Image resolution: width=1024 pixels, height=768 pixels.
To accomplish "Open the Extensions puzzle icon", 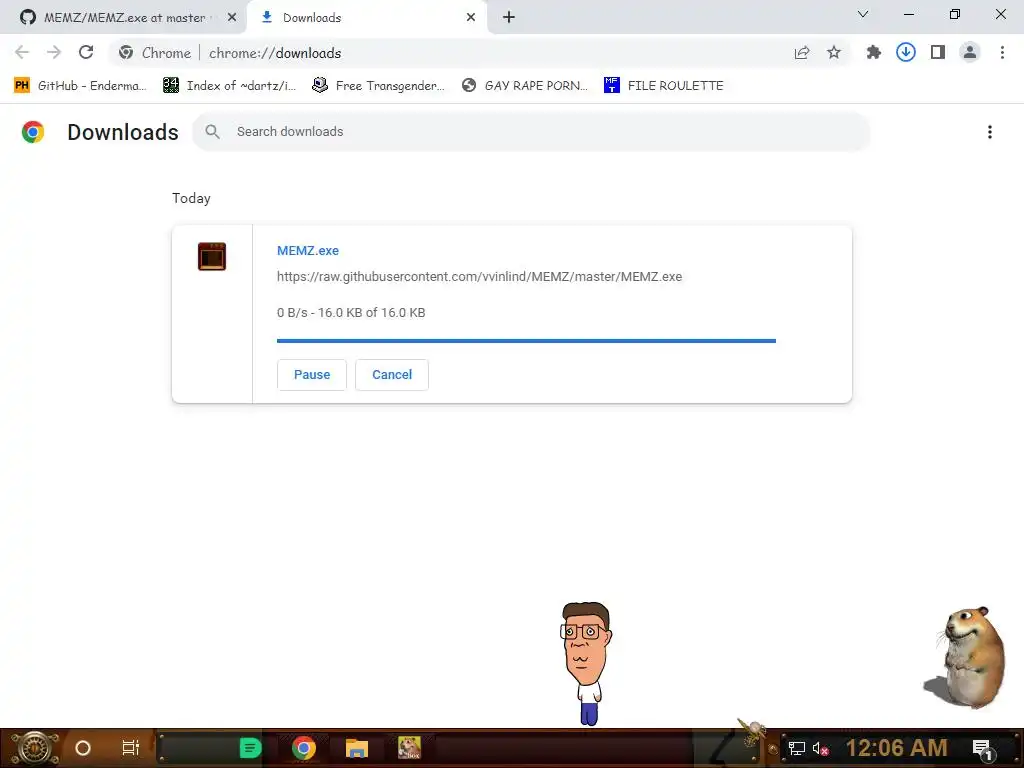I will tap(873, 53).
